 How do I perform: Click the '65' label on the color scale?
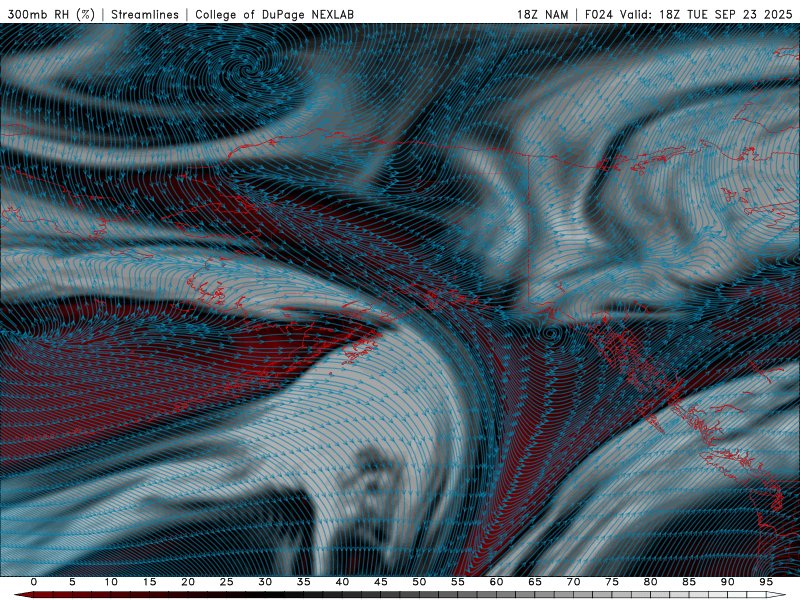point(535,582)
